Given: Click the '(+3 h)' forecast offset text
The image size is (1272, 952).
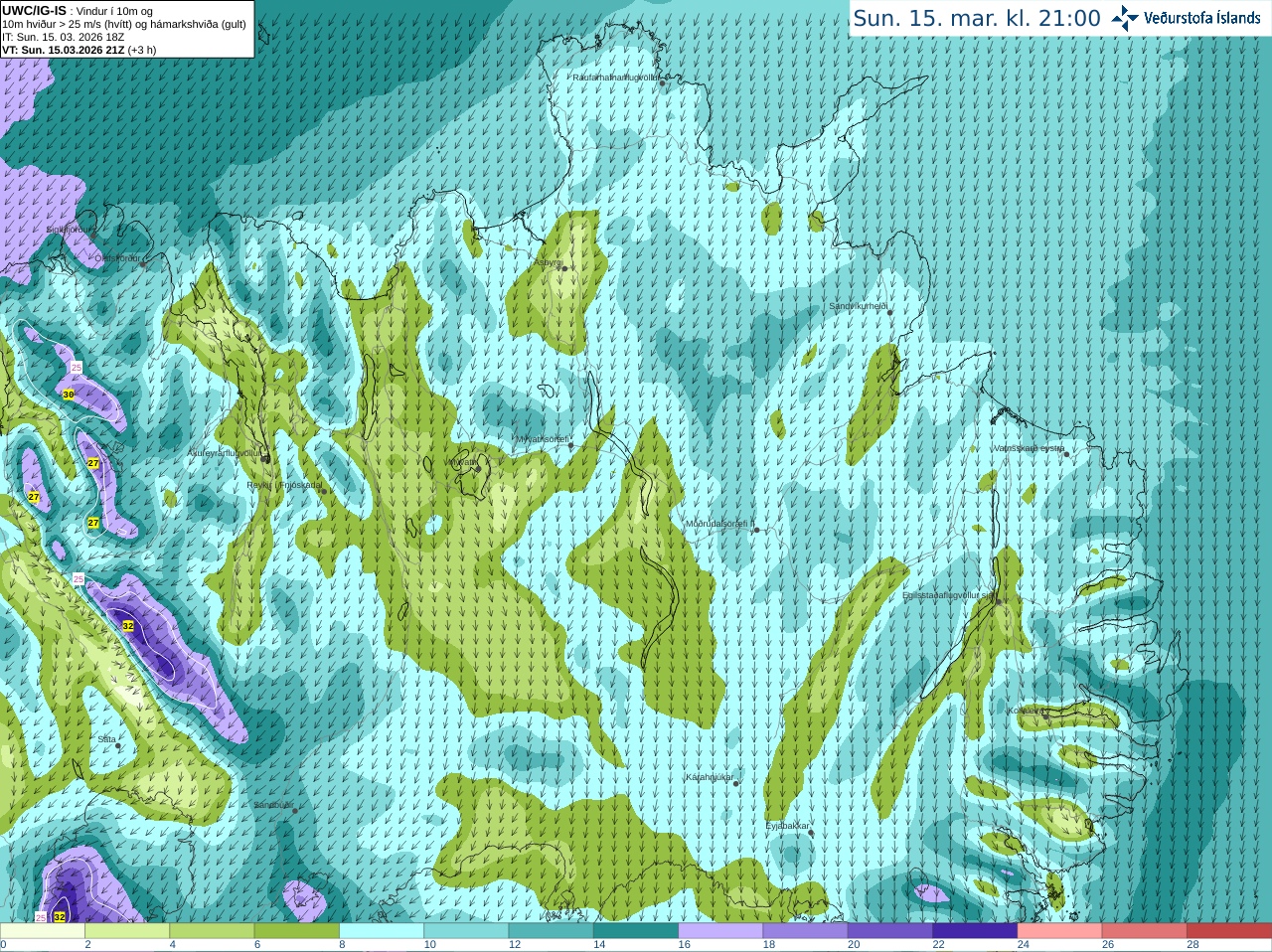Looking at the screenshot, I should 142,50.
